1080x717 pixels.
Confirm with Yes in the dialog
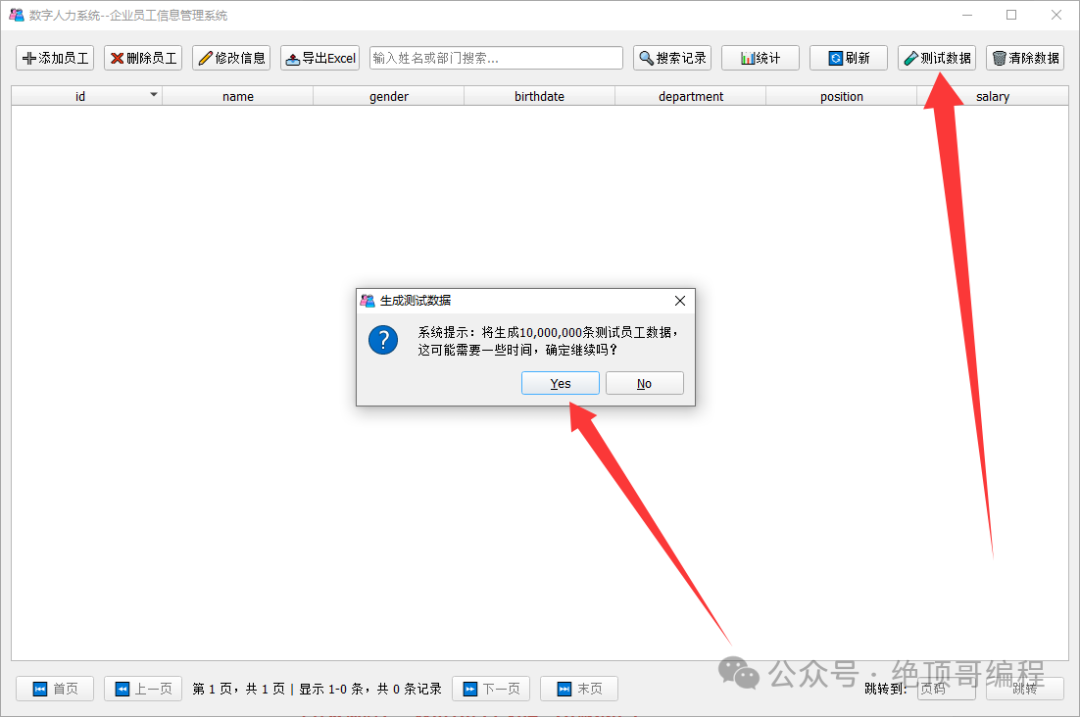(560, 384)
